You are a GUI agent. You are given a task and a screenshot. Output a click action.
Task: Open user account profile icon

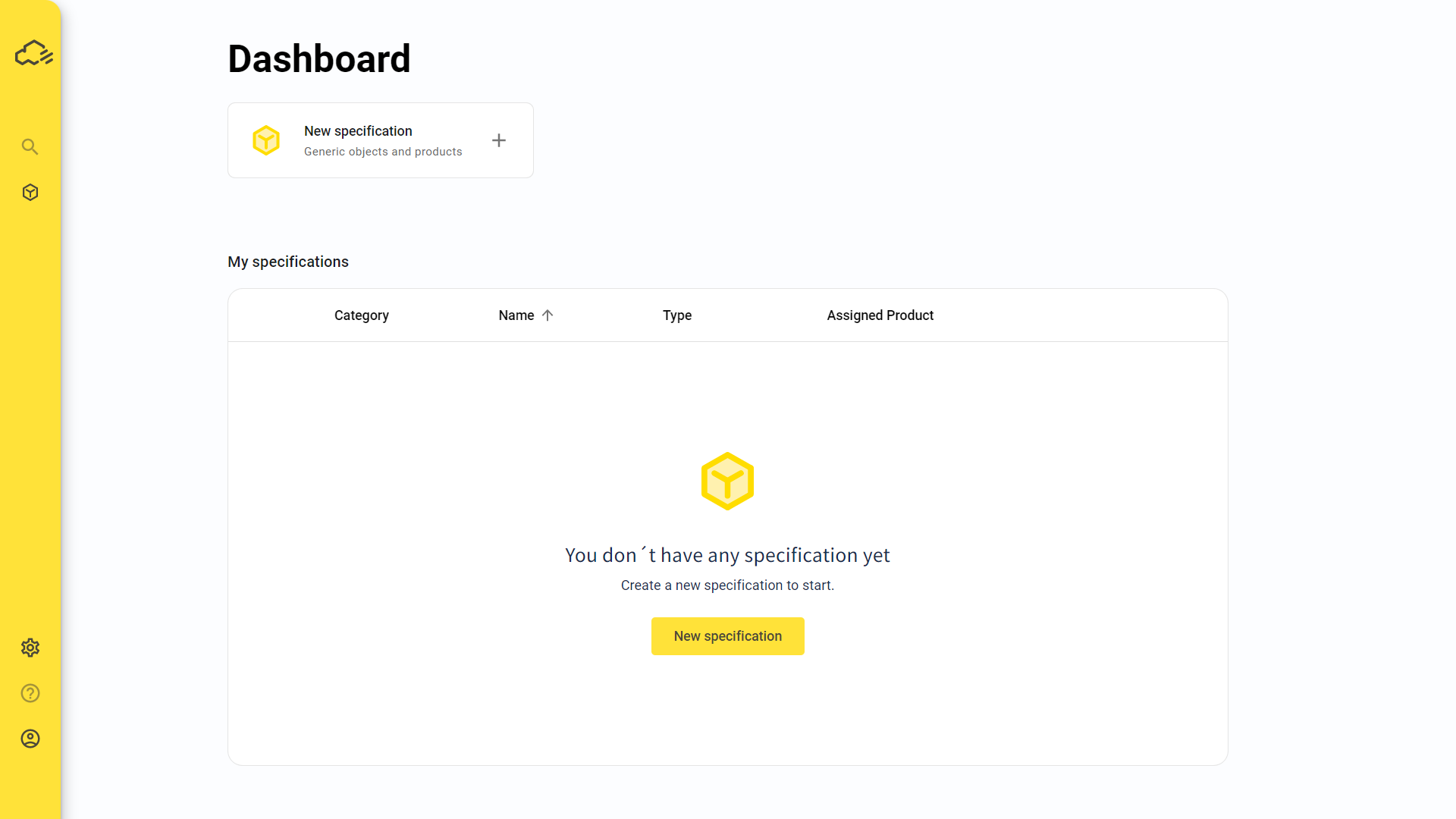point(30,739)
